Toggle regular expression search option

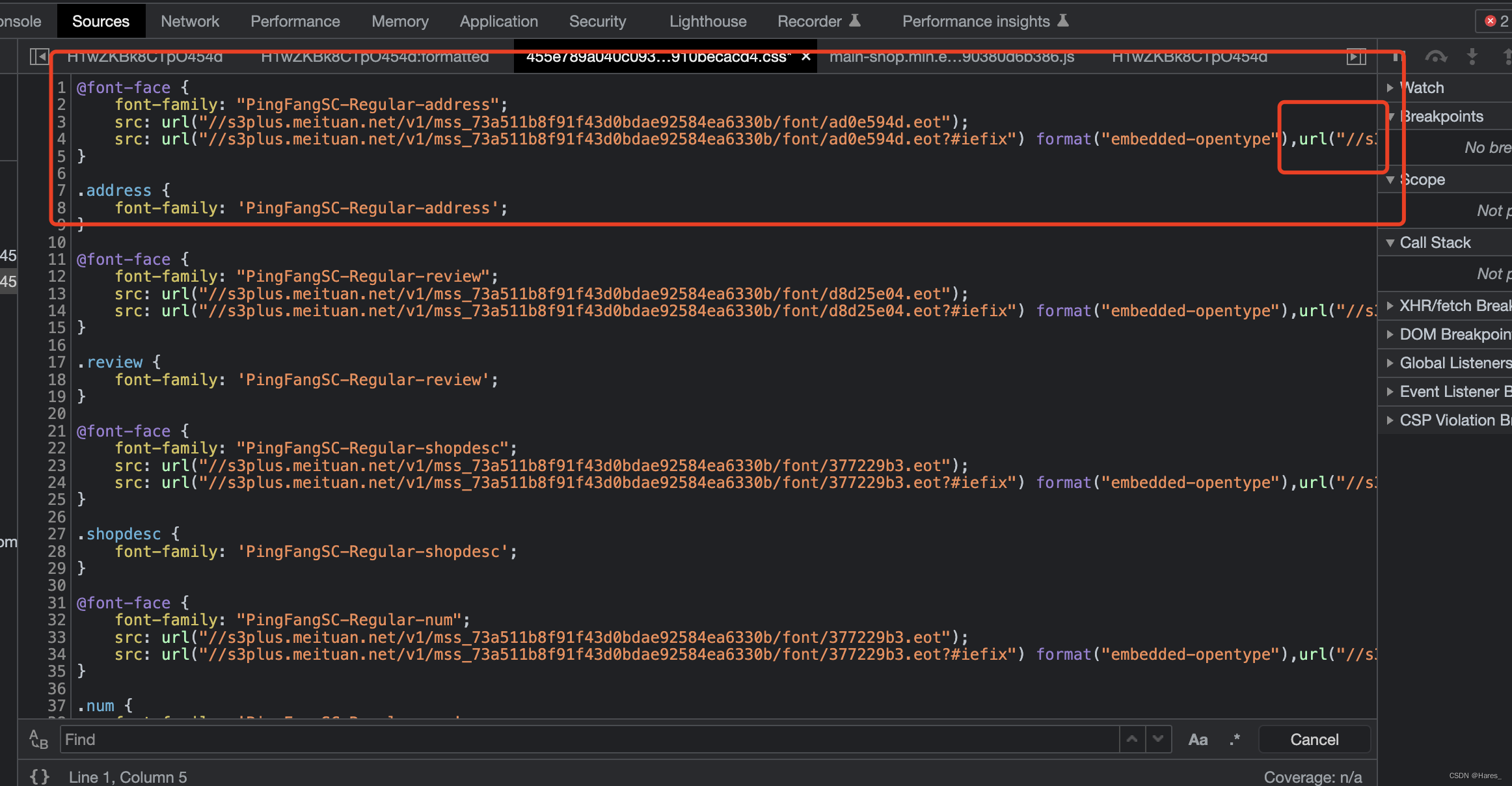(x=1235, y=739)
